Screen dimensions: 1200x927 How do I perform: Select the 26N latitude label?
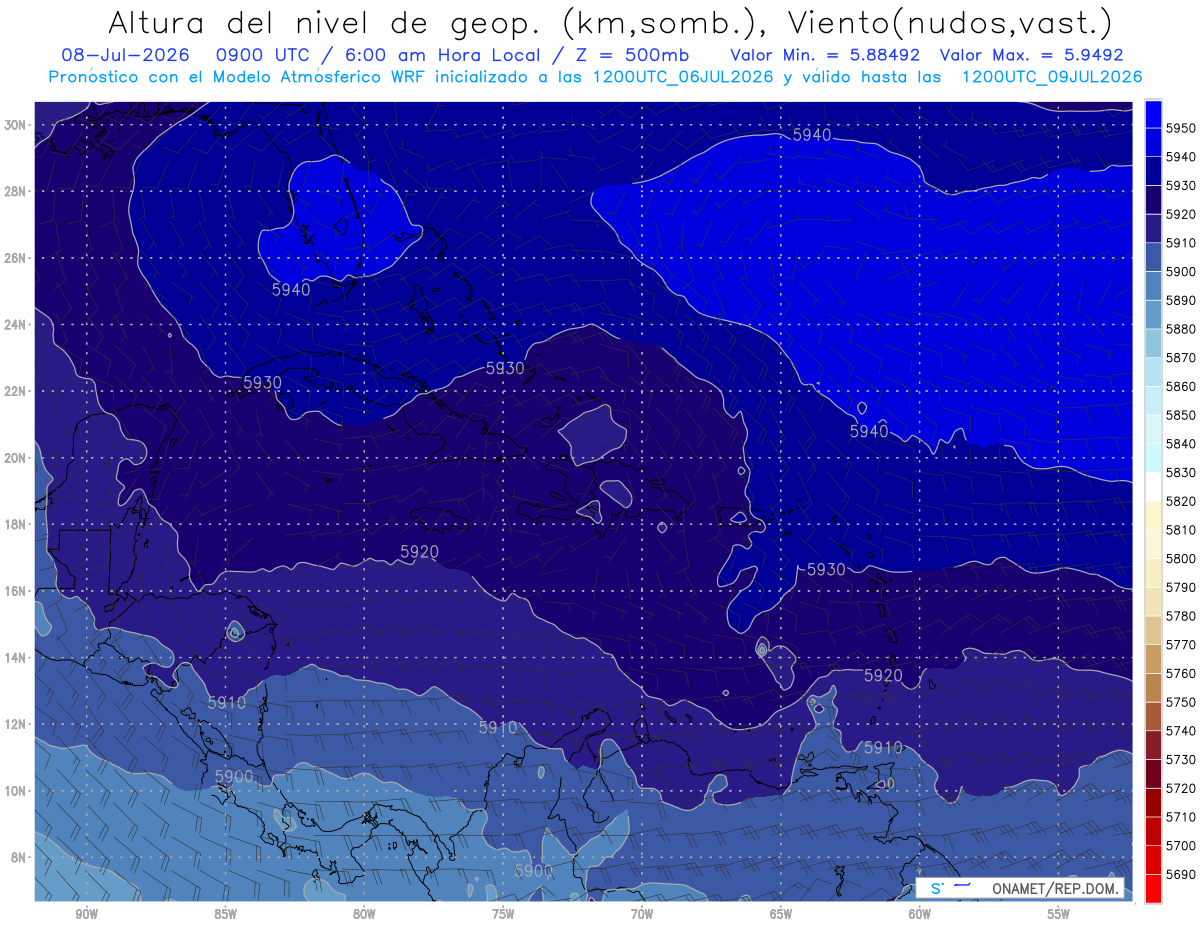click(x=16, y=258)
